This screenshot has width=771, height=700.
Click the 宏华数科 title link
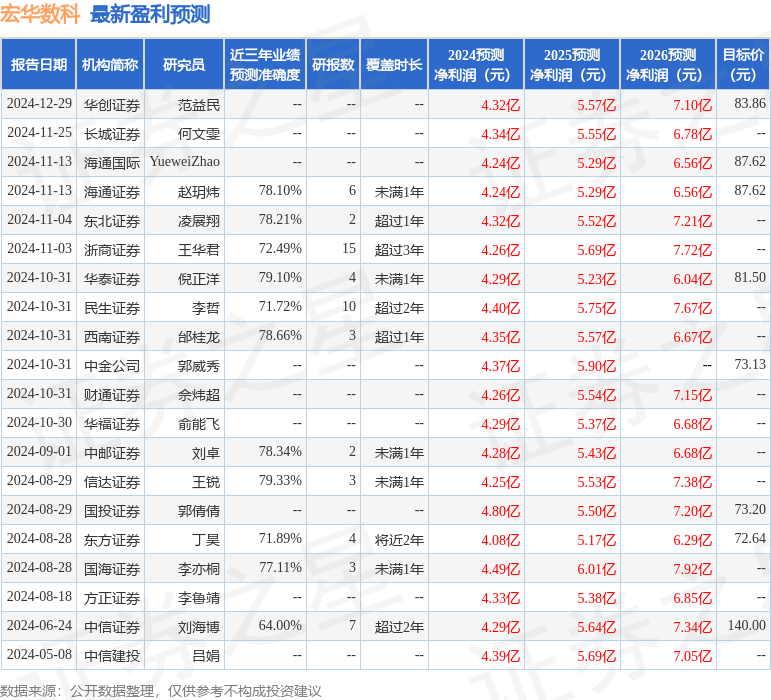(40, 14)
